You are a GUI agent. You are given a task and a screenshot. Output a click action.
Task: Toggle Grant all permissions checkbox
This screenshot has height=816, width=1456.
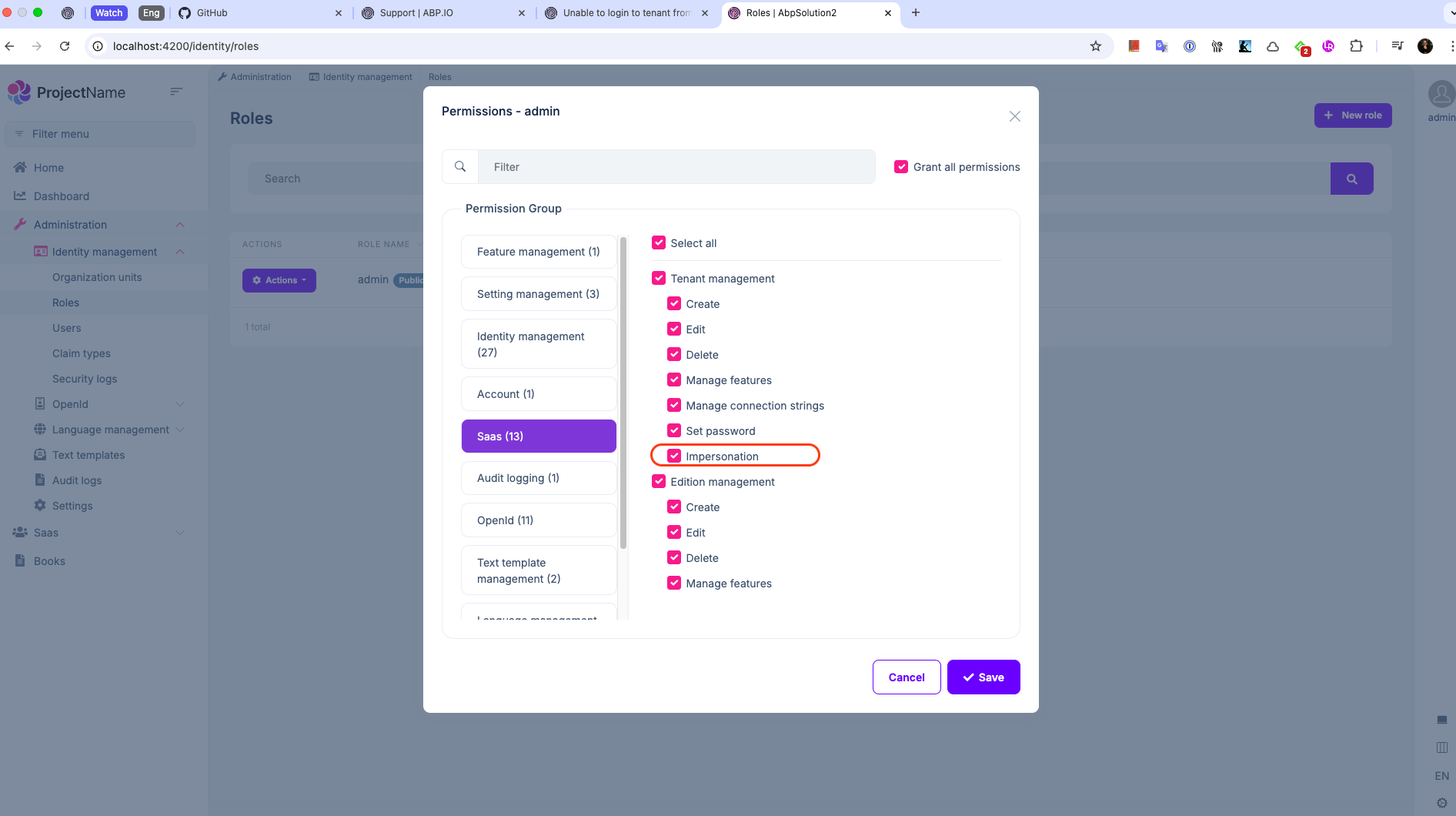[x=901, y=166]
